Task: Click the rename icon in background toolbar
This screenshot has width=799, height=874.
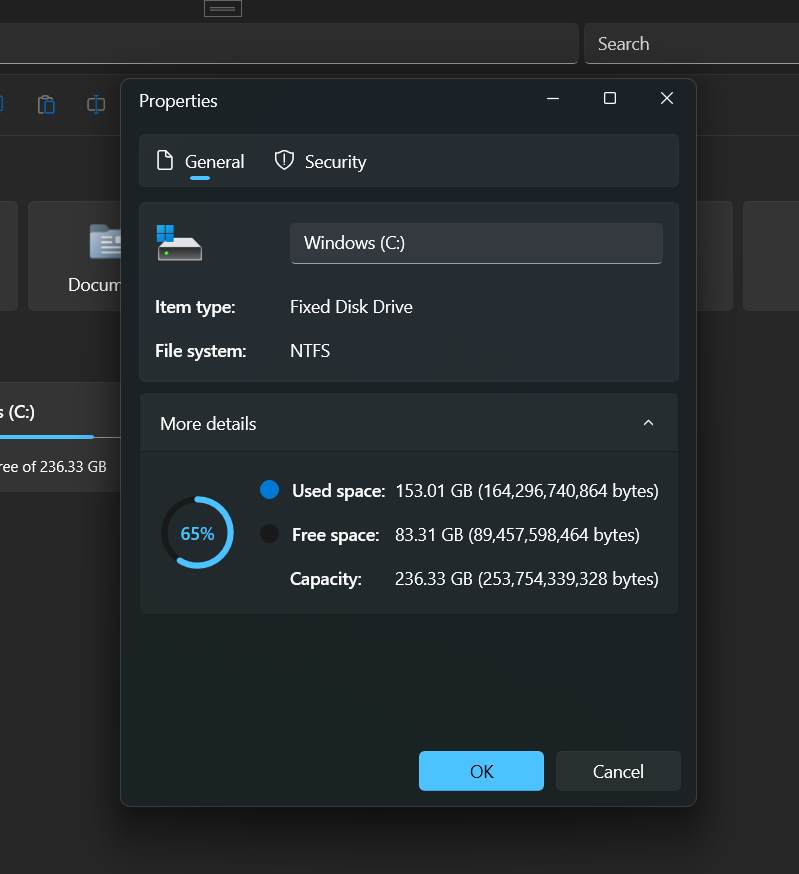Action: (96, 104)
